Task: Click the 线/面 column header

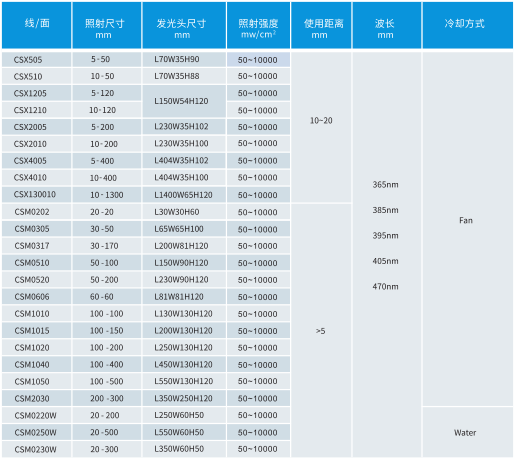Action: (x=36, y=25)
